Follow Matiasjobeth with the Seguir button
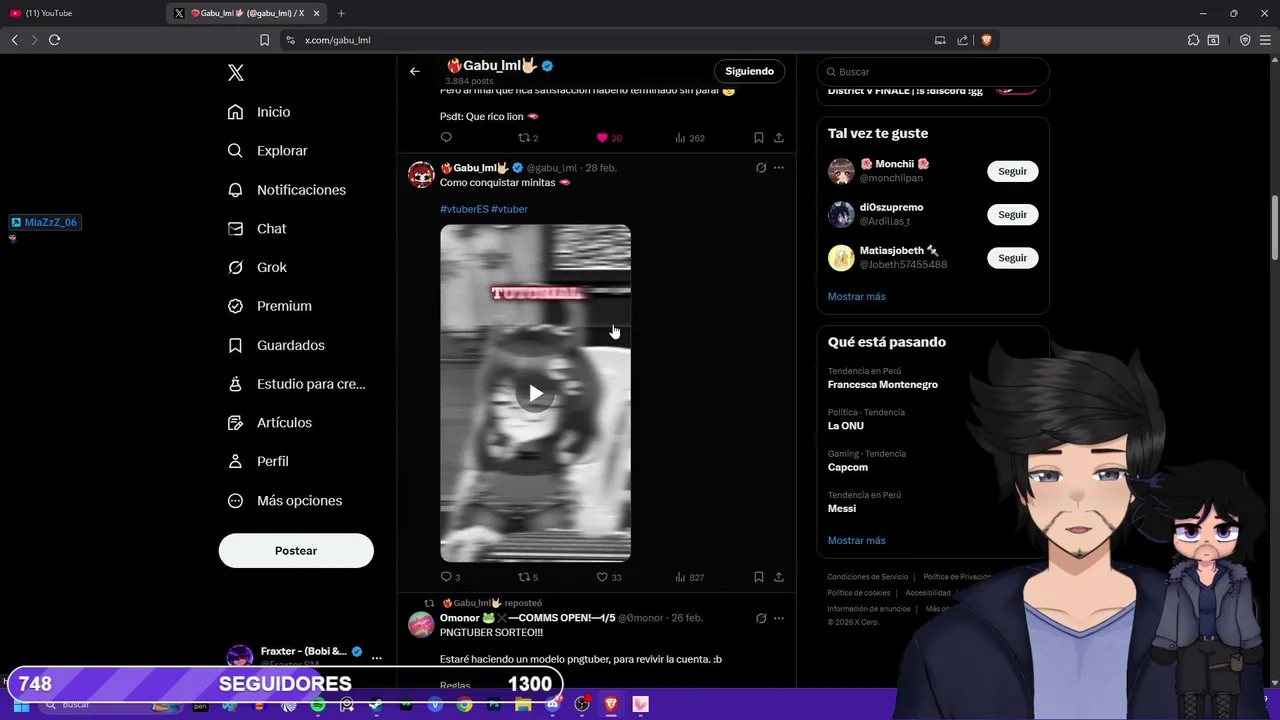This screenshot has height=720, width=1280. point(1012,258)
